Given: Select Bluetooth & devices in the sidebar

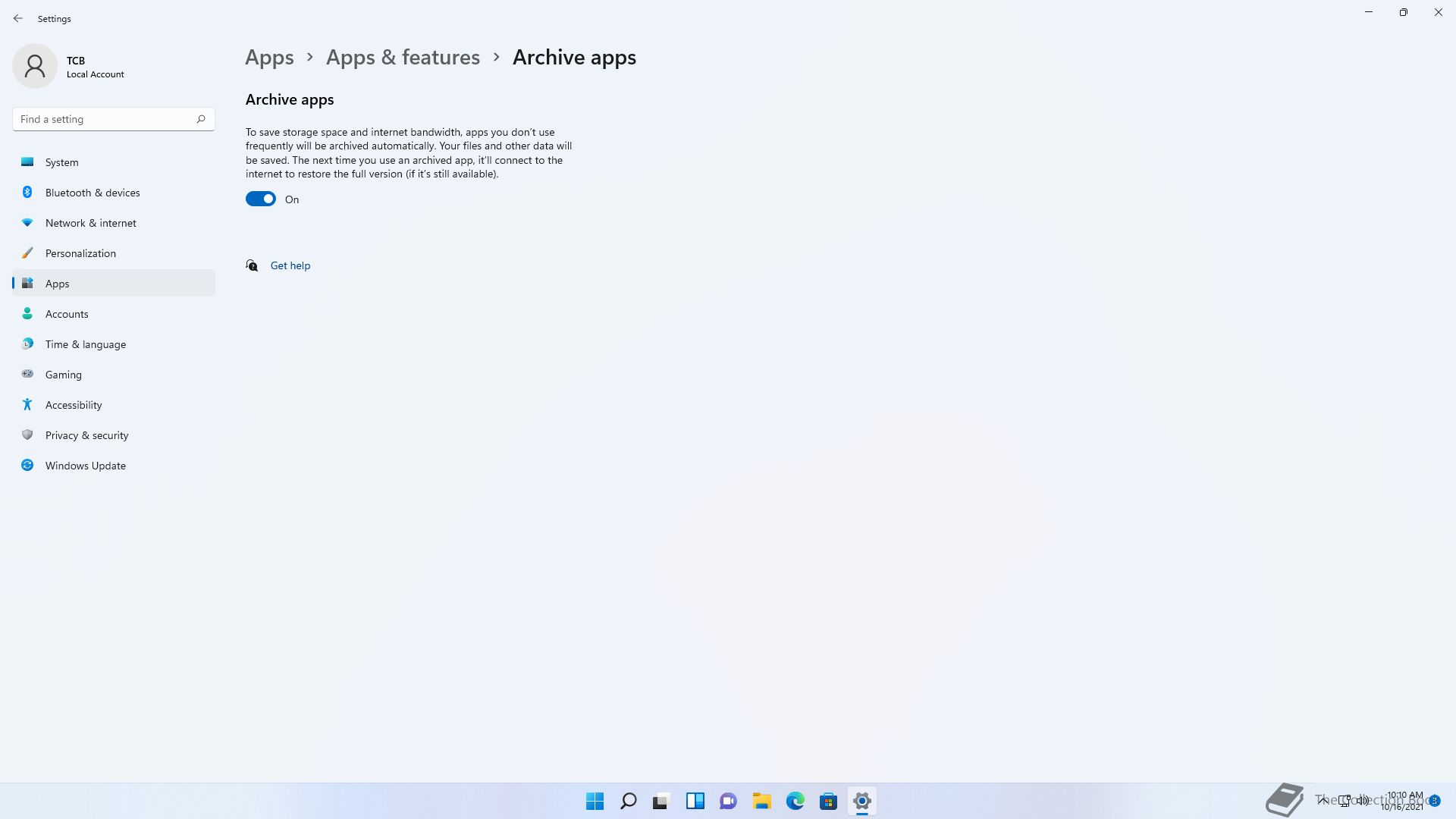Looking at the screenshot, I should [92, 193].
